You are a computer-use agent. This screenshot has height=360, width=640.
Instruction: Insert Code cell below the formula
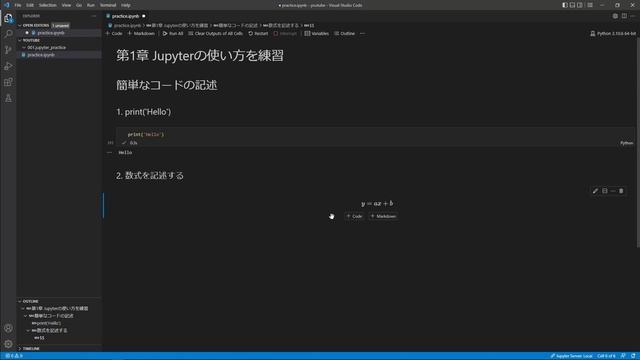coord(354,216)
